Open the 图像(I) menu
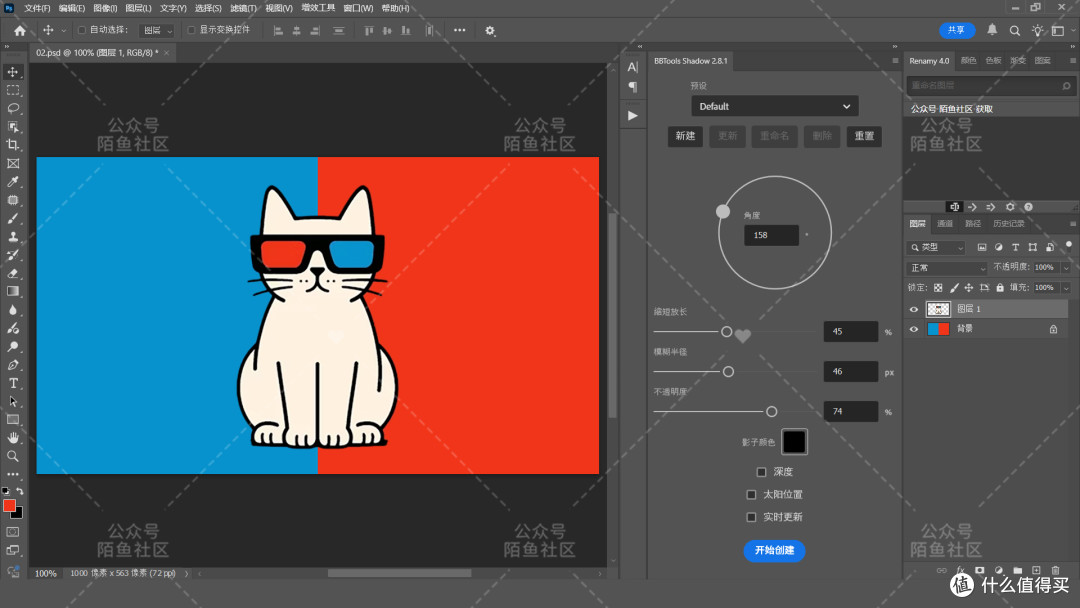The width and height of the screenshot is (1080, 608). [105, 8]
